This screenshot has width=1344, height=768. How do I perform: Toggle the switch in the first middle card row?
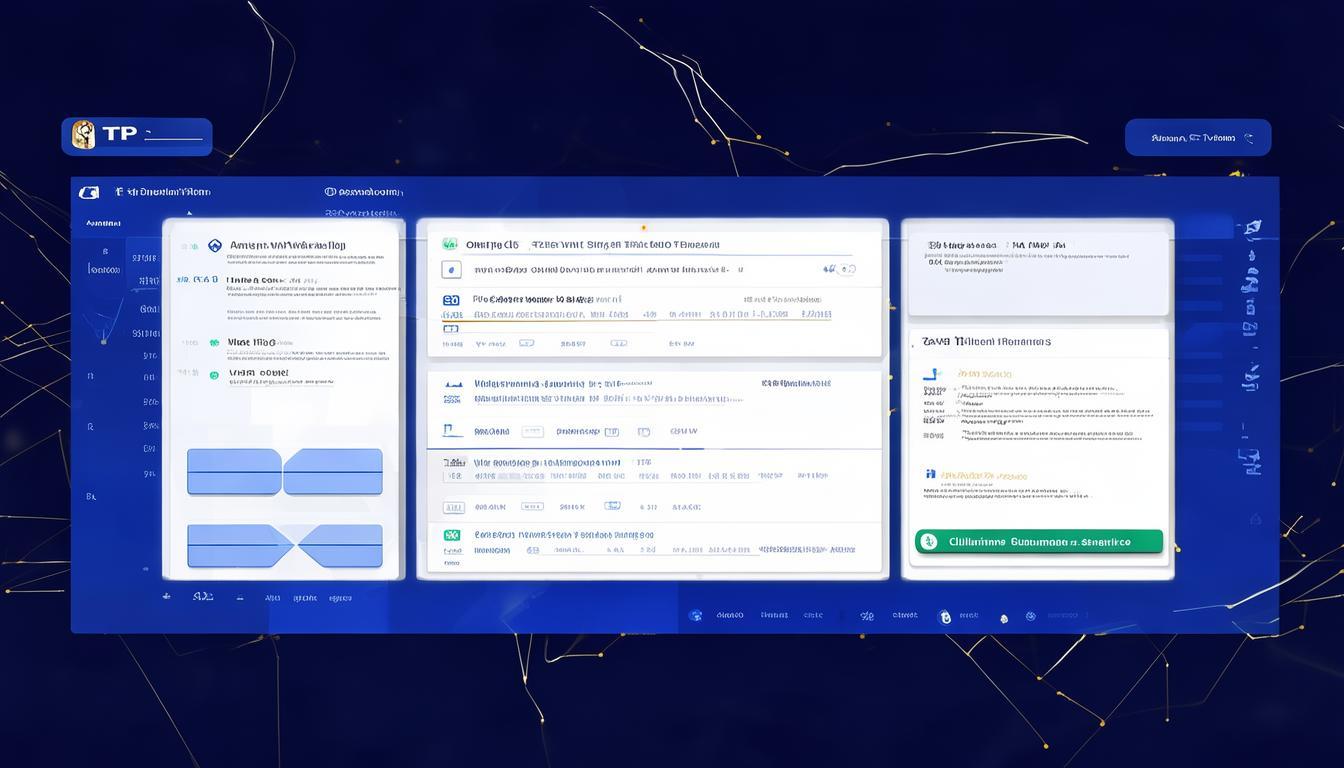(845, 269)
